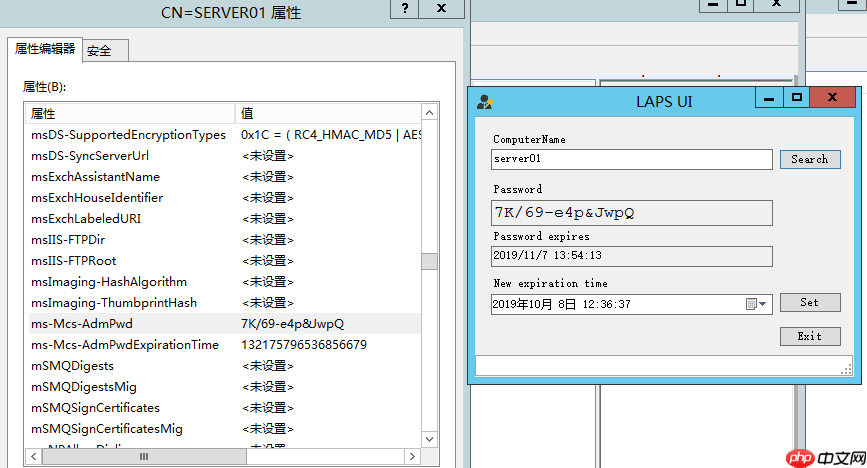Close the LAPS UI window
Viewport: 867px width, 468px height.
coord(832,98)
